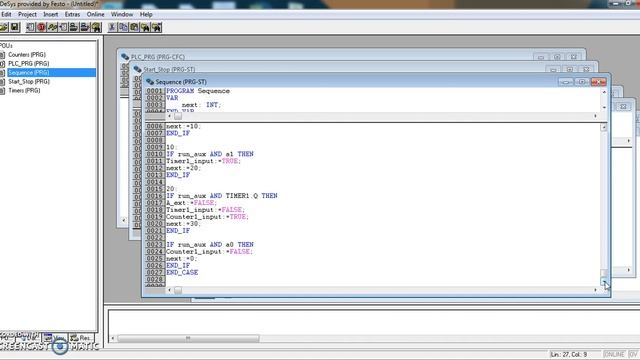Click the Logout toolbar icon
This screenshot has height=360, width=640.
tap(85, 27)
